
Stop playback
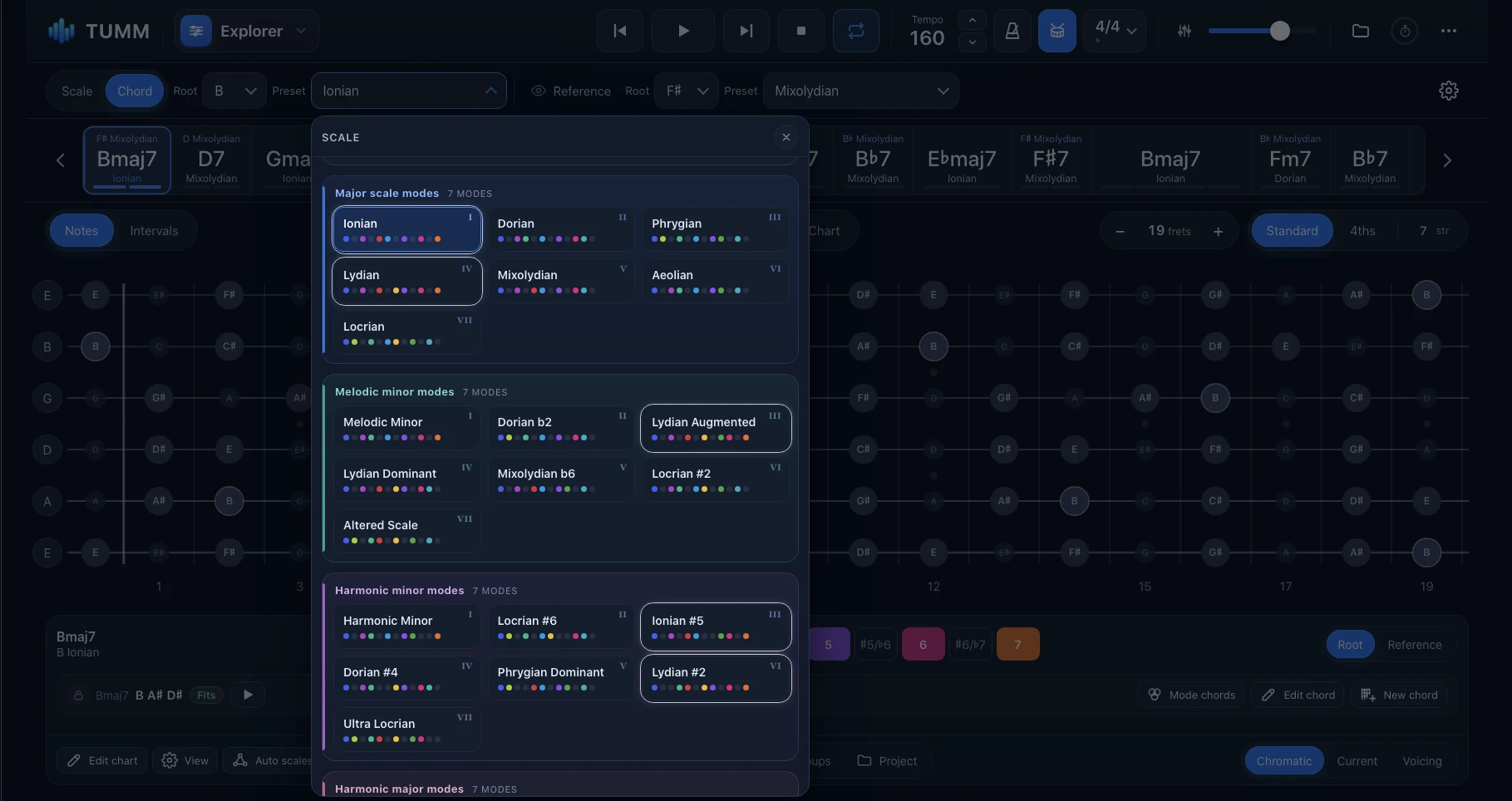(801, 31)
